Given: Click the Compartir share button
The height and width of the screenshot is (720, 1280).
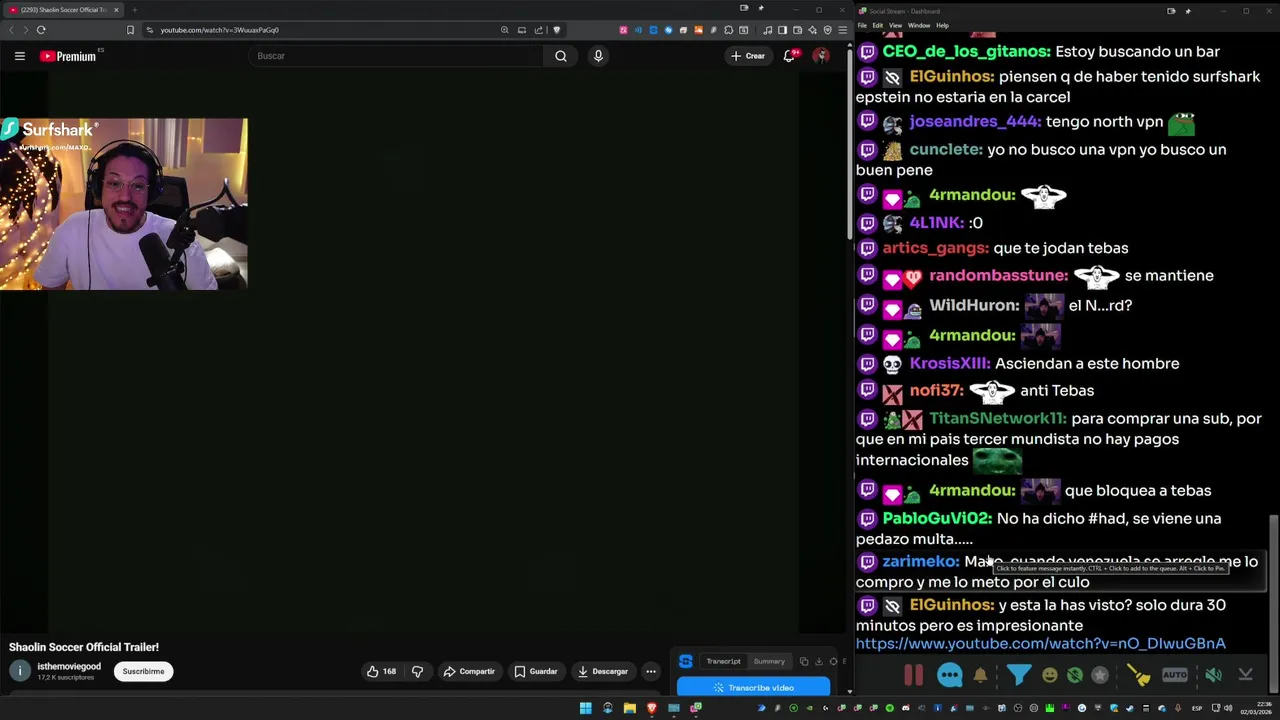Looking at the screenshot, I should click(x=469, y=671).
